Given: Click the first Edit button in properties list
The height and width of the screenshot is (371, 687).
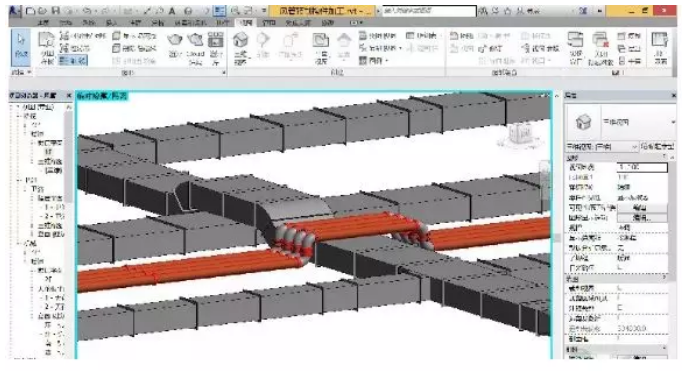Looking at the screenshot, I should (x=642, y=207).
